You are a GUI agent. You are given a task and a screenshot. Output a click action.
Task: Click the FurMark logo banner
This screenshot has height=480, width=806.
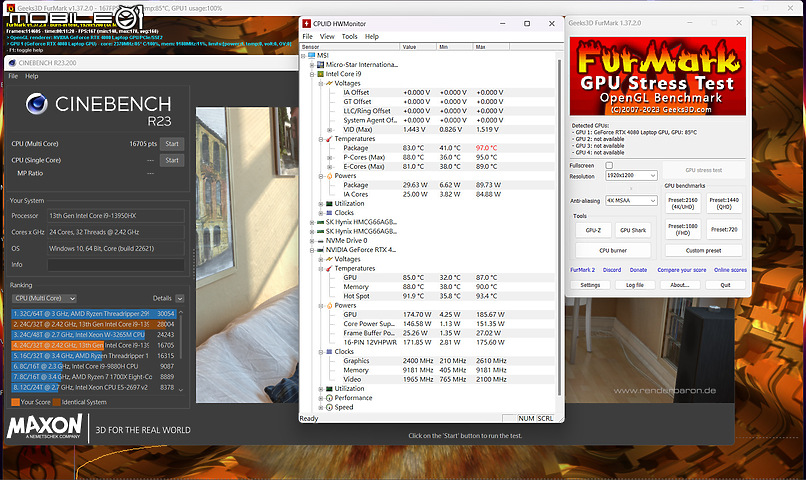pos(657,76)
